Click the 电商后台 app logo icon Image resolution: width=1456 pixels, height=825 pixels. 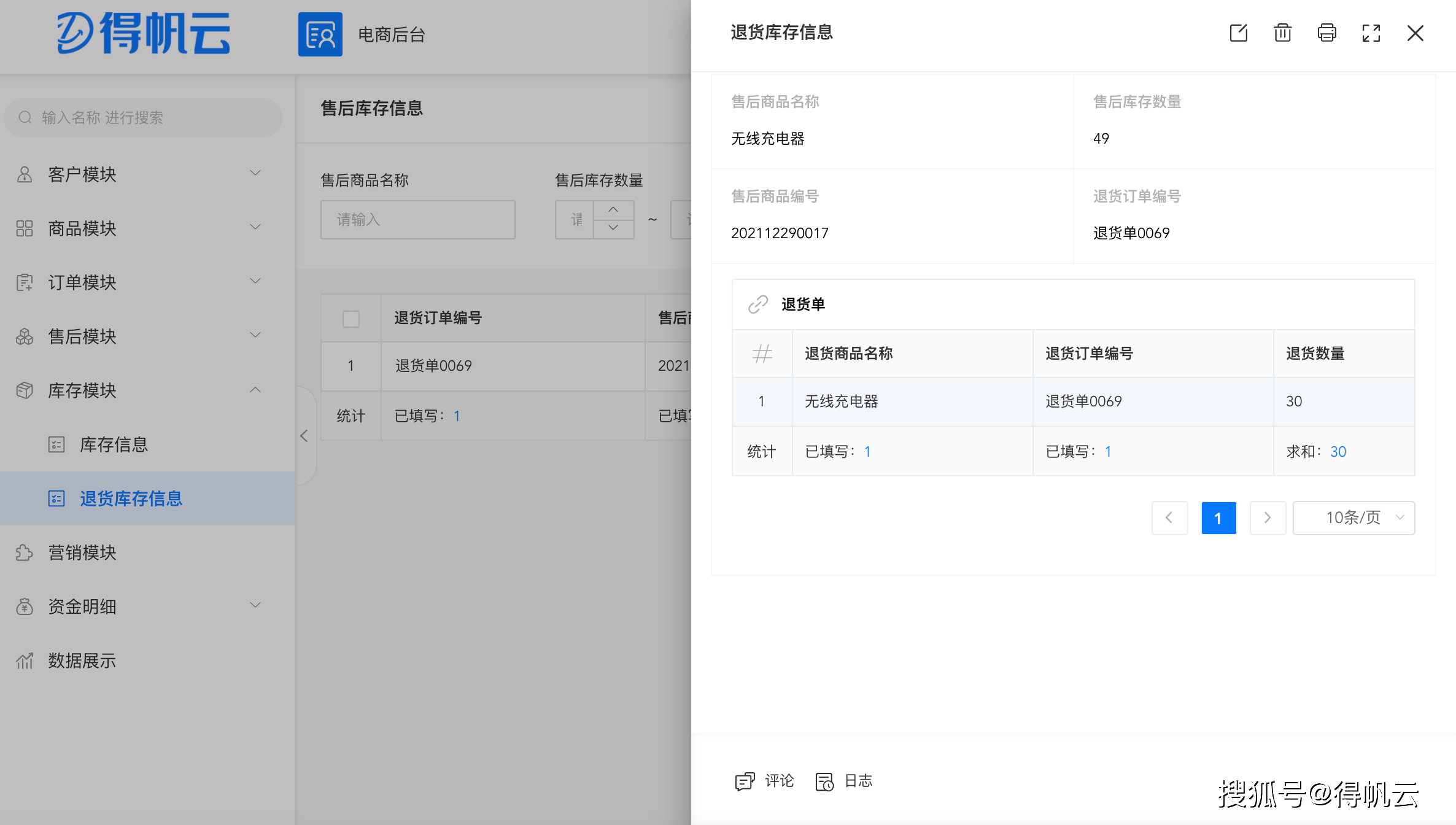pyautogui.click(x=320, y=34)
